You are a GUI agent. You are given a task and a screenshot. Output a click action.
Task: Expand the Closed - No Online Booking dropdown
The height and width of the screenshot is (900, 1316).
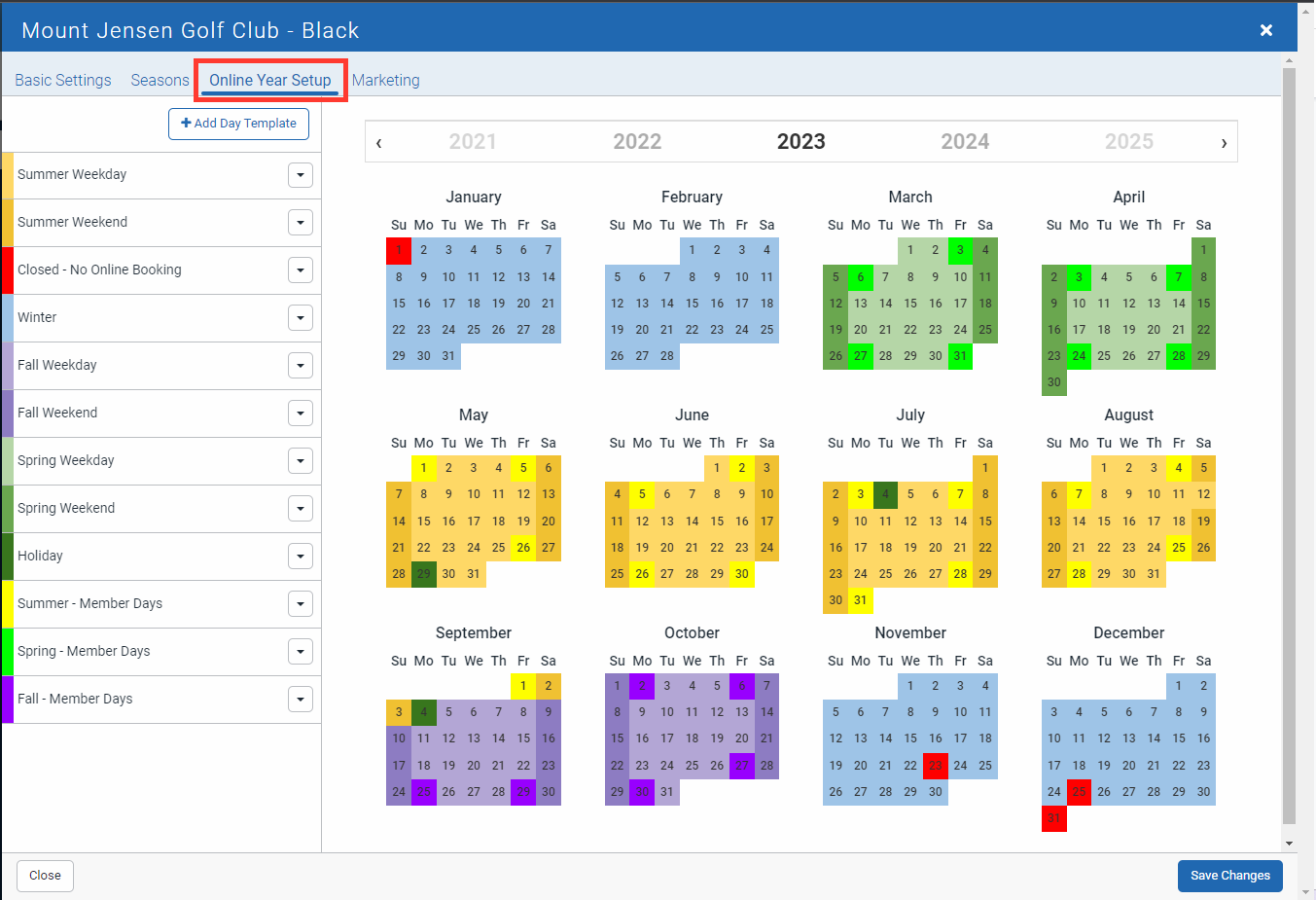click(x=300, y=270)
